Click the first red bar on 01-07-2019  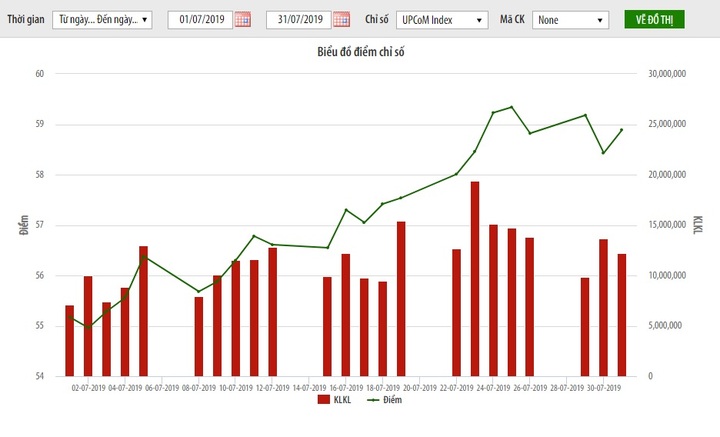pos(70,340)
